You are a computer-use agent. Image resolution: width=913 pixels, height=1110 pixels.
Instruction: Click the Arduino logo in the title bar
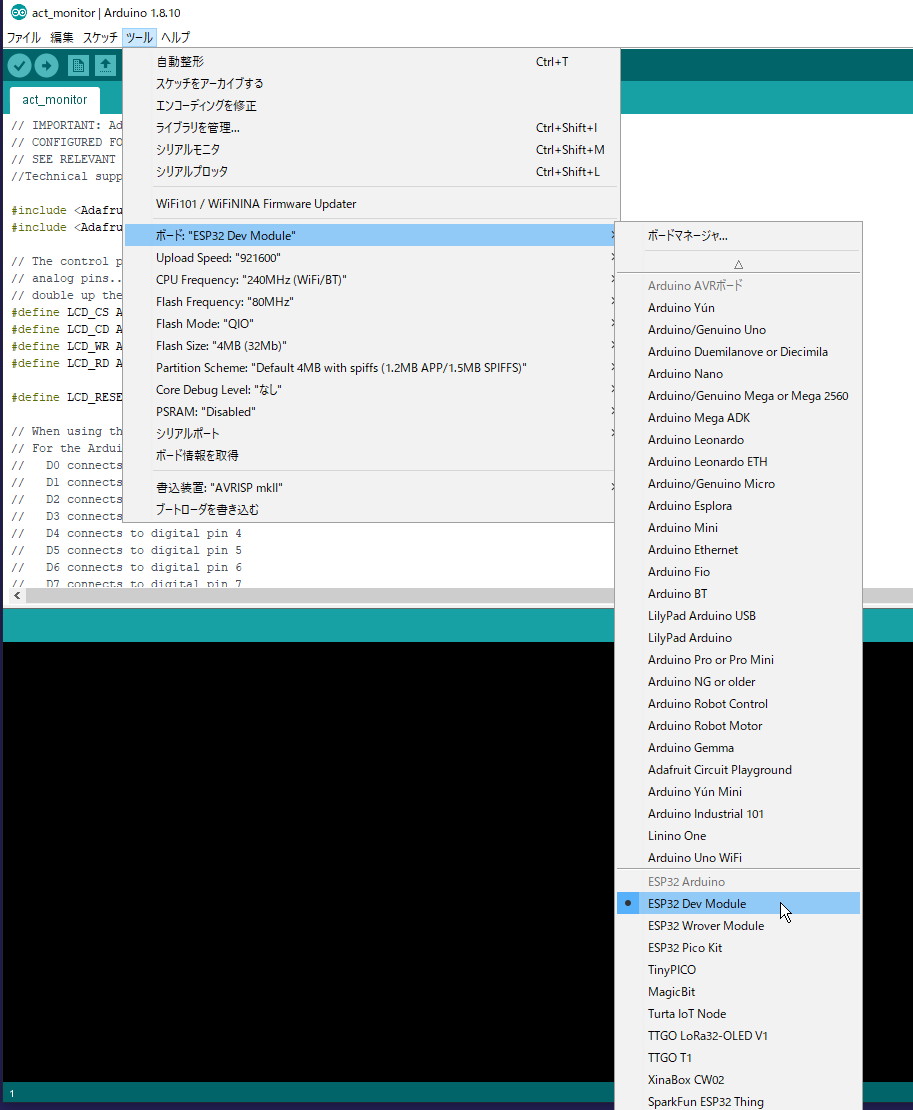(18, 12)
